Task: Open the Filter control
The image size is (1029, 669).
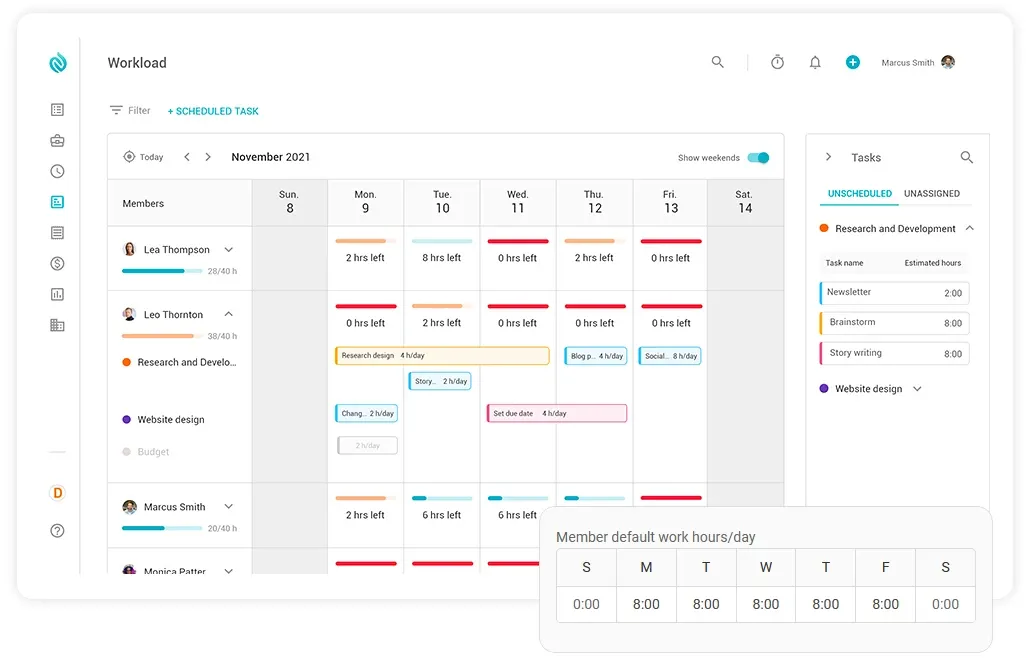Action: tap(130, 110)
